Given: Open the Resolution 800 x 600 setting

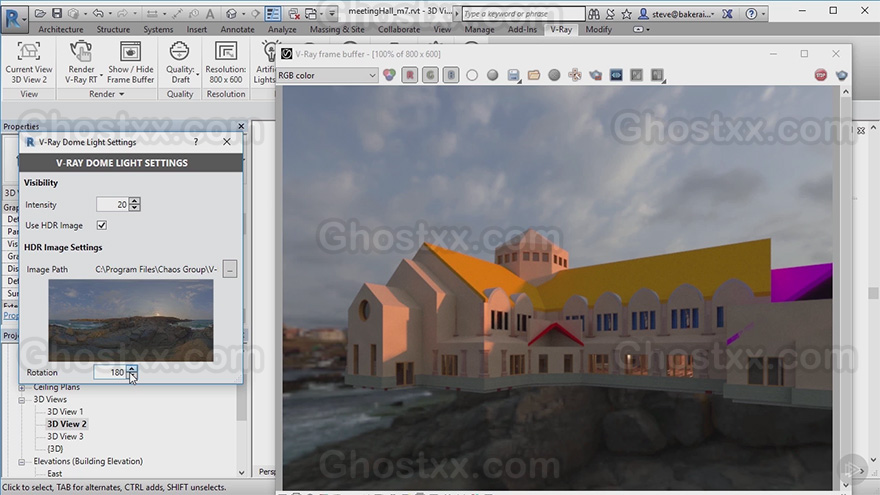Looking at the screenshot, I should 226,63.
